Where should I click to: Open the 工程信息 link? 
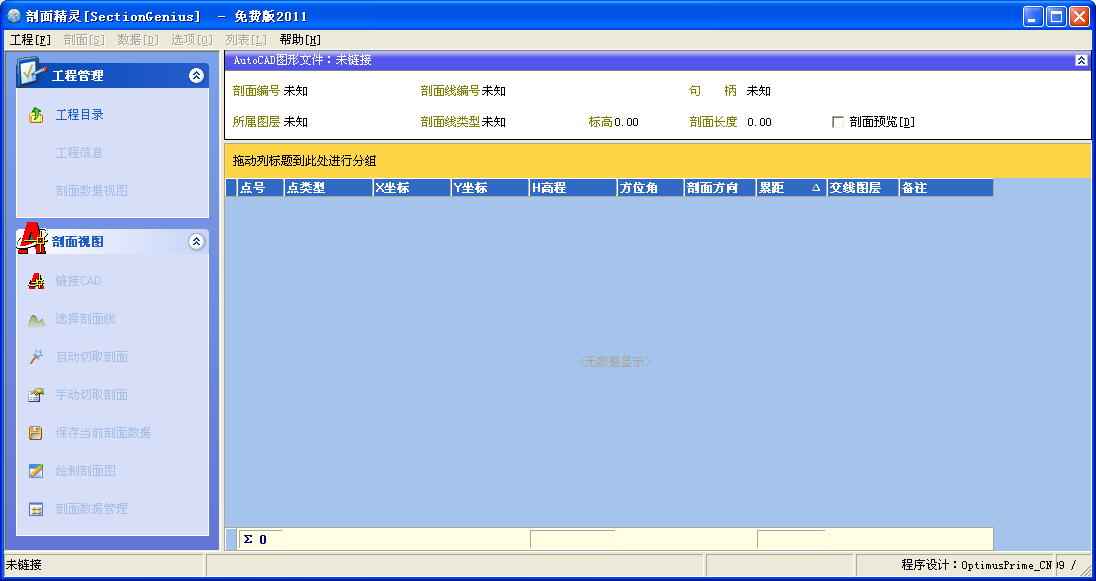(79, 152)
